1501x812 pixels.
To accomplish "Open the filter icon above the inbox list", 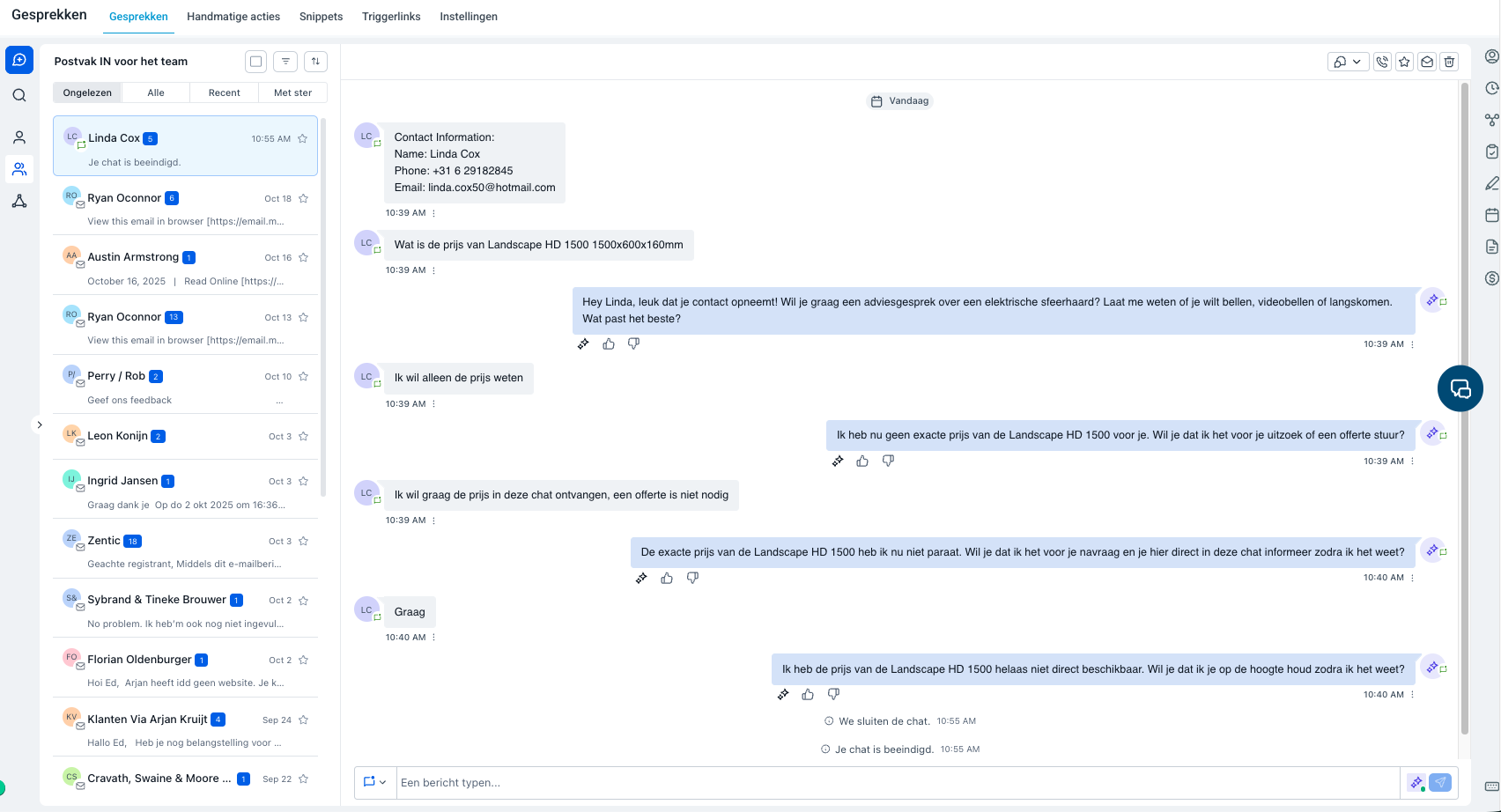I will (285, 62).
